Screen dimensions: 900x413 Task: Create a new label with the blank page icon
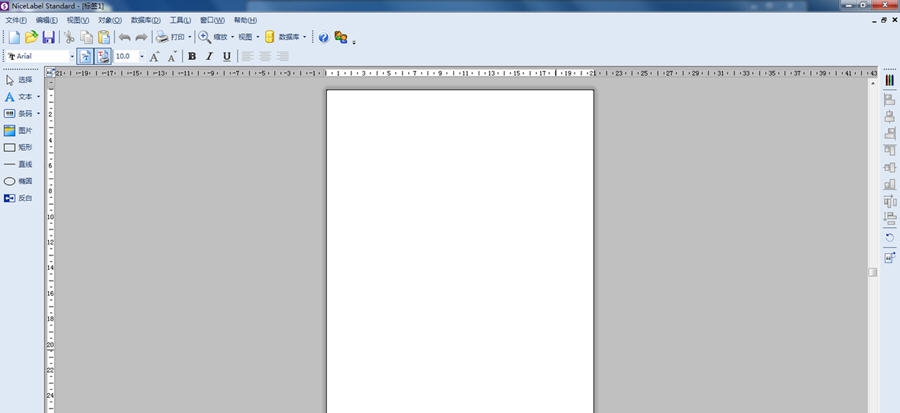point(14,37)
